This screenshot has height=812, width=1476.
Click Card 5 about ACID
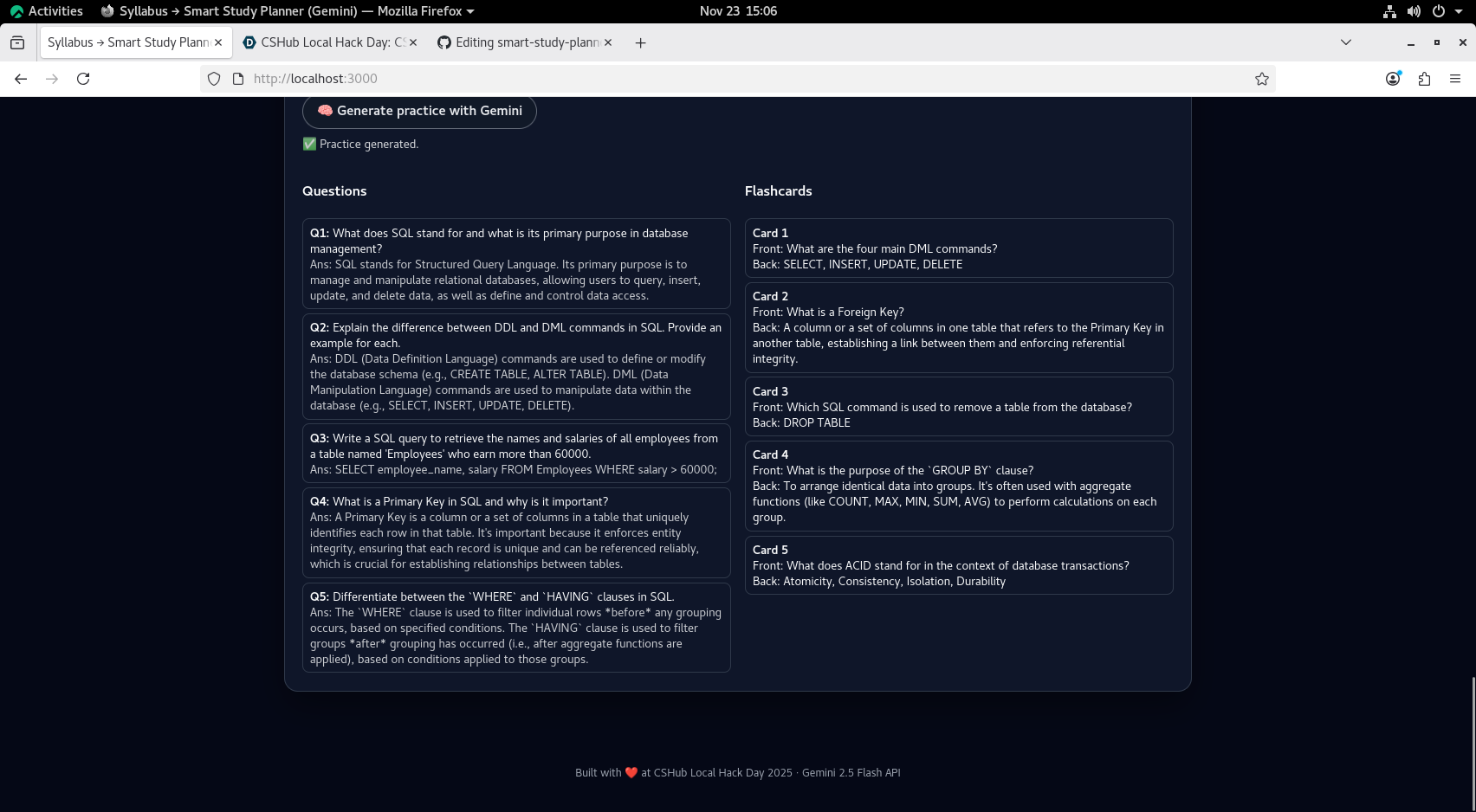959,565
